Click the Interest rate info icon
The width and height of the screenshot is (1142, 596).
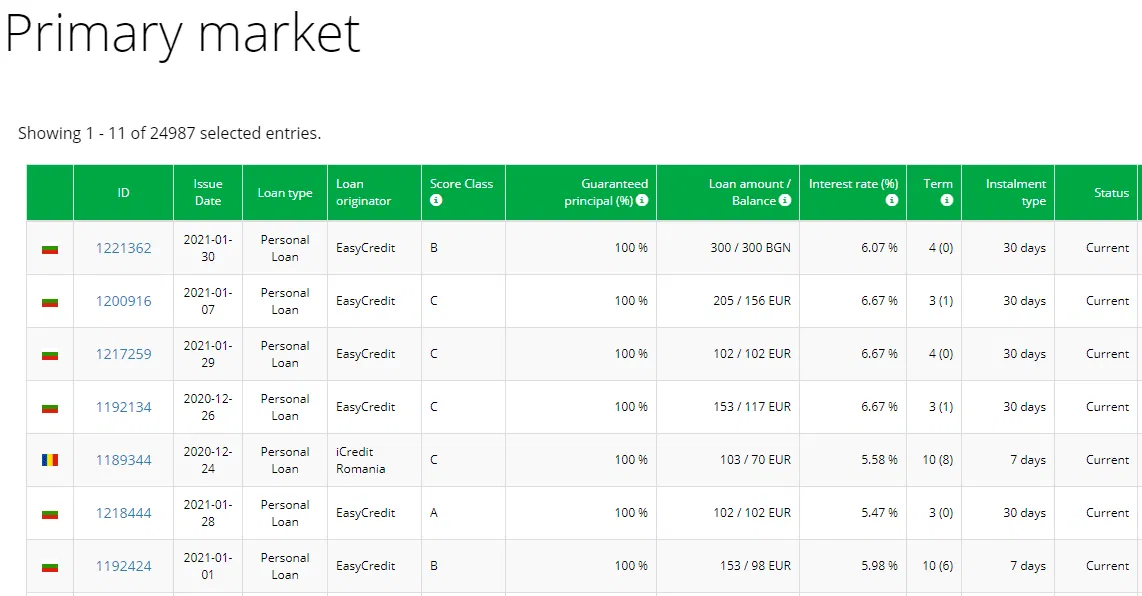click(x=891, y=201)
